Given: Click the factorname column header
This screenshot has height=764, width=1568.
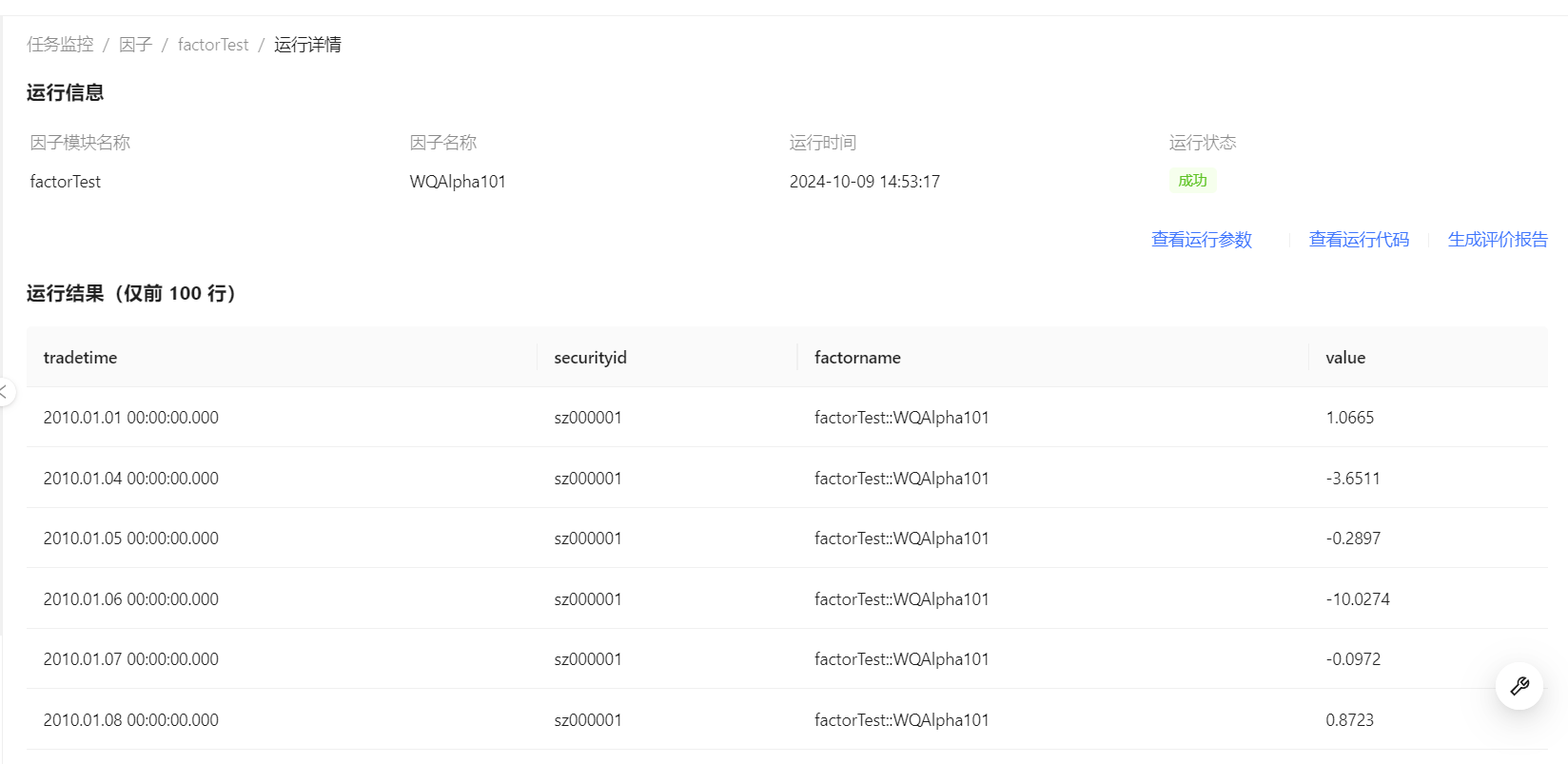Looking at the screenshot, I should (x=857, y=358).
